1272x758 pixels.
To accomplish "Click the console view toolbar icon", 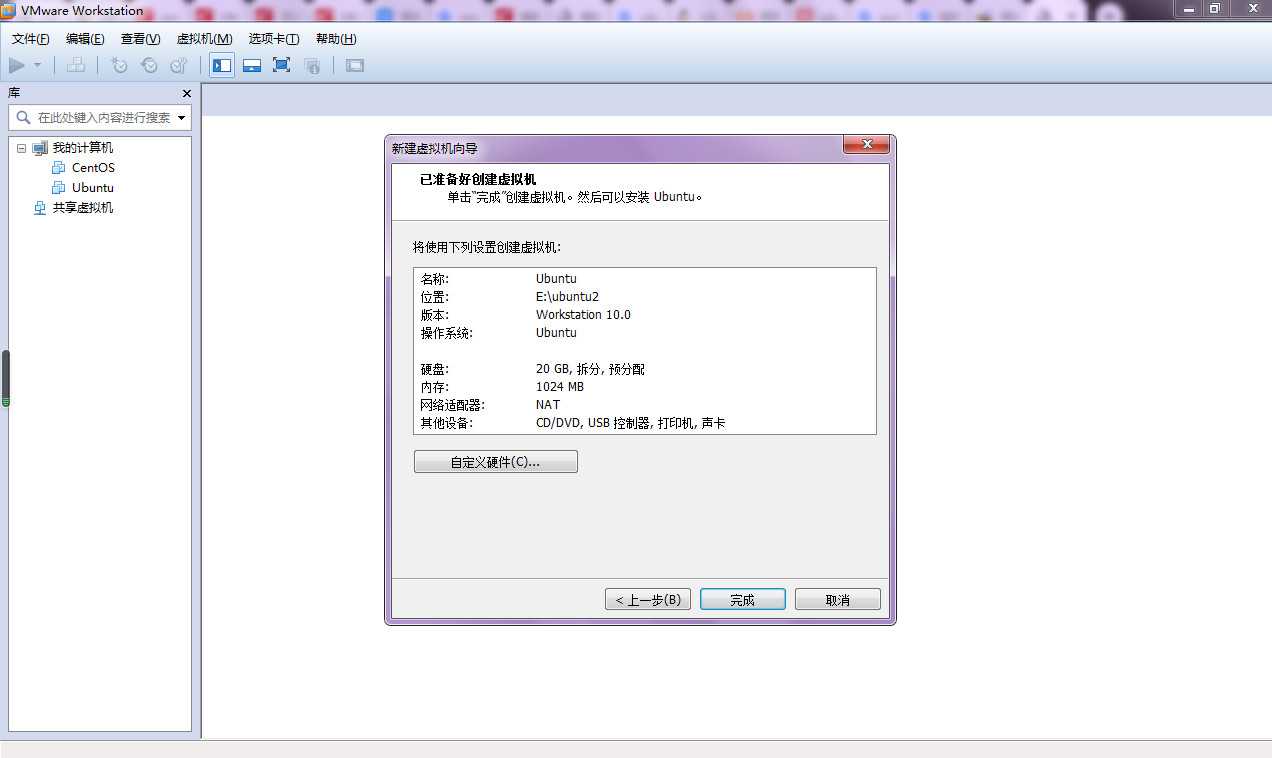I will point(355,65).
